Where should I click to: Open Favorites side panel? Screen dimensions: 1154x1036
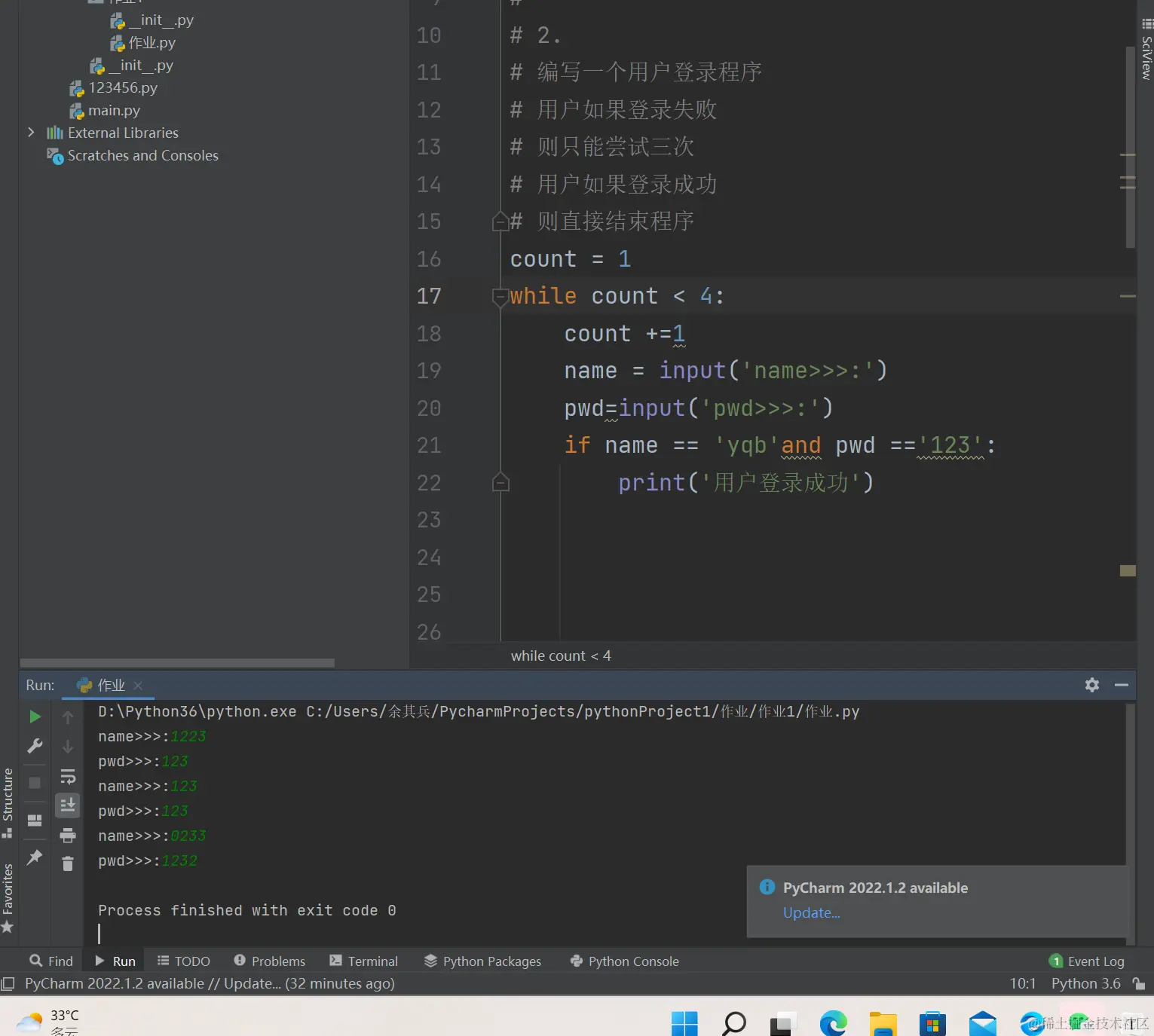(x=8, y=898)
